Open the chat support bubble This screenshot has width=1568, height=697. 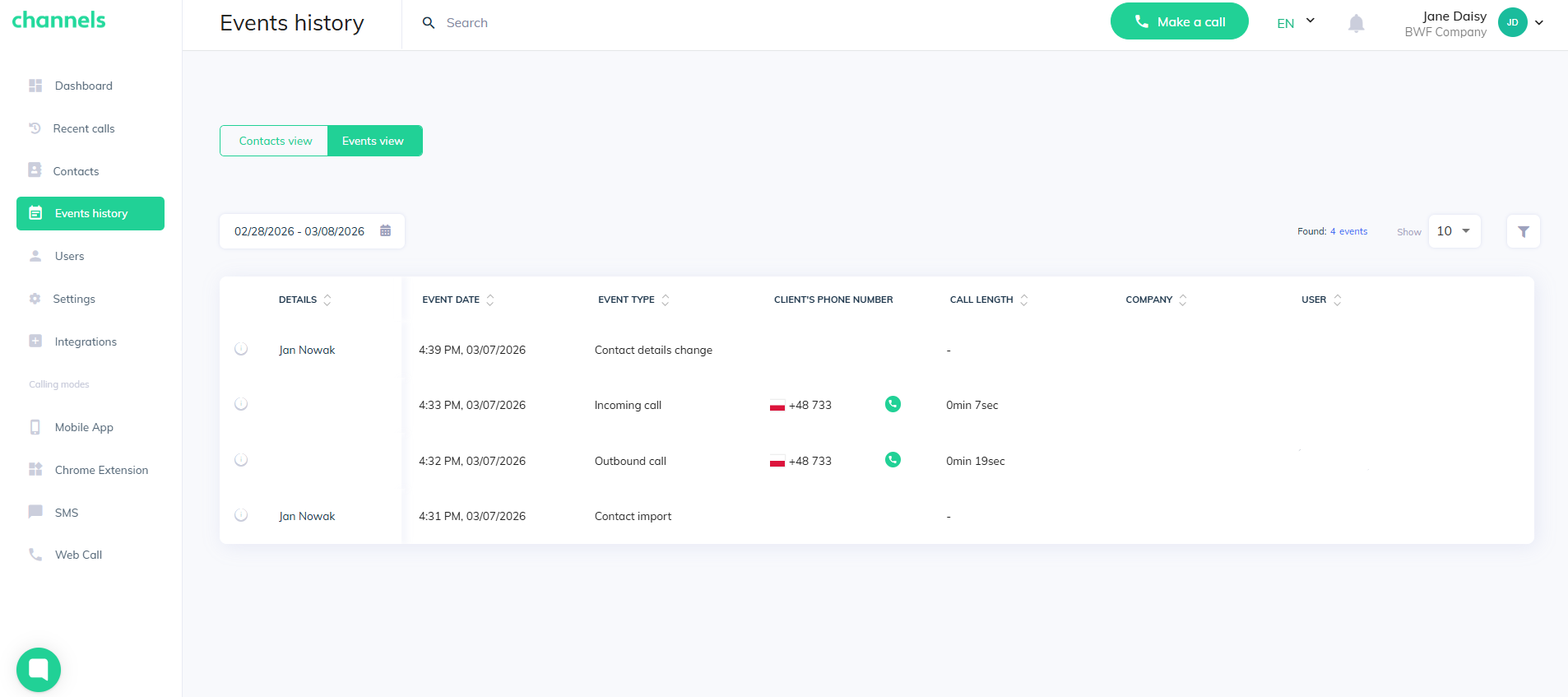pos(39,670)
